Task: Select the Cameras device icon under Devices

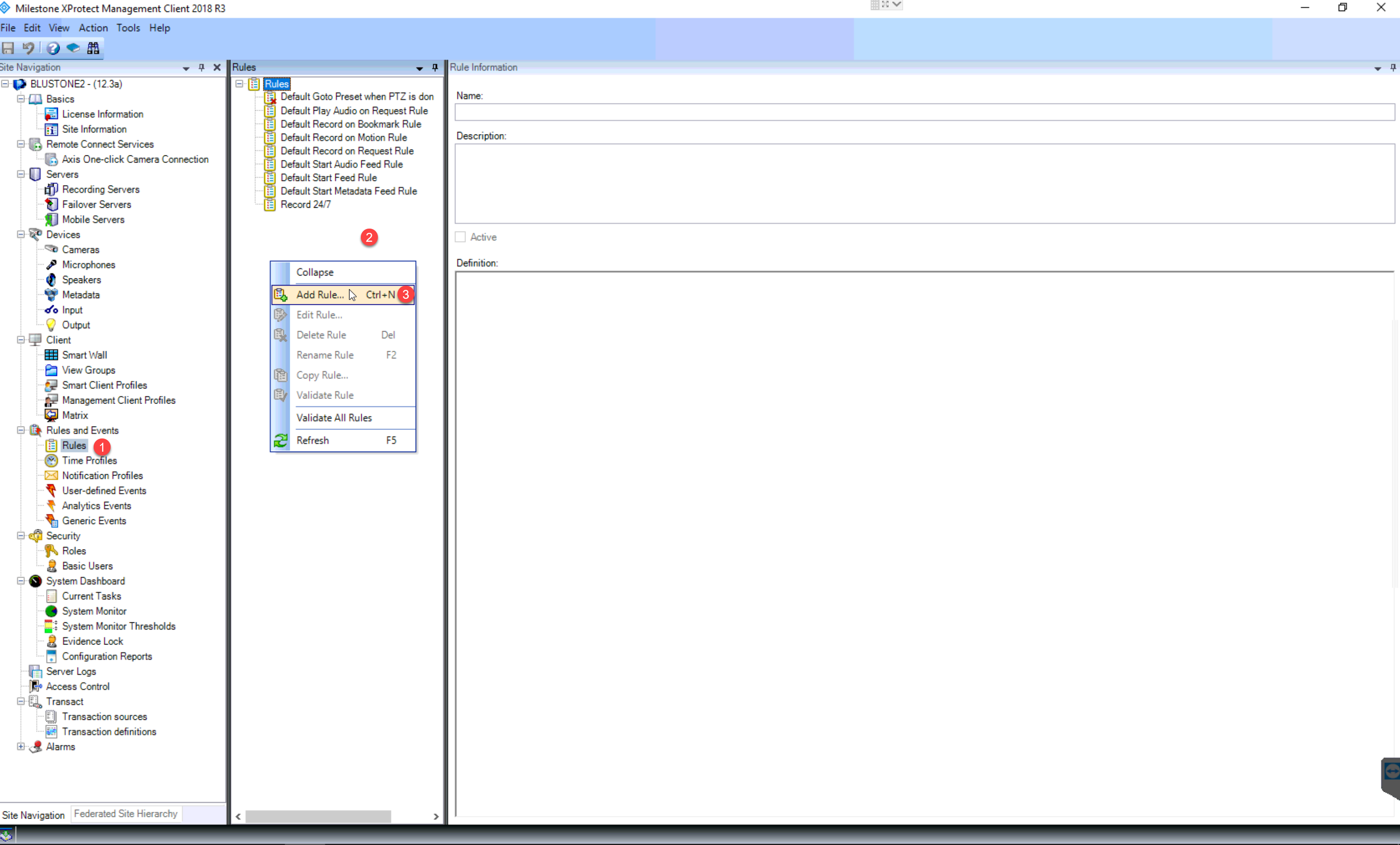Action: coord(51,249)
